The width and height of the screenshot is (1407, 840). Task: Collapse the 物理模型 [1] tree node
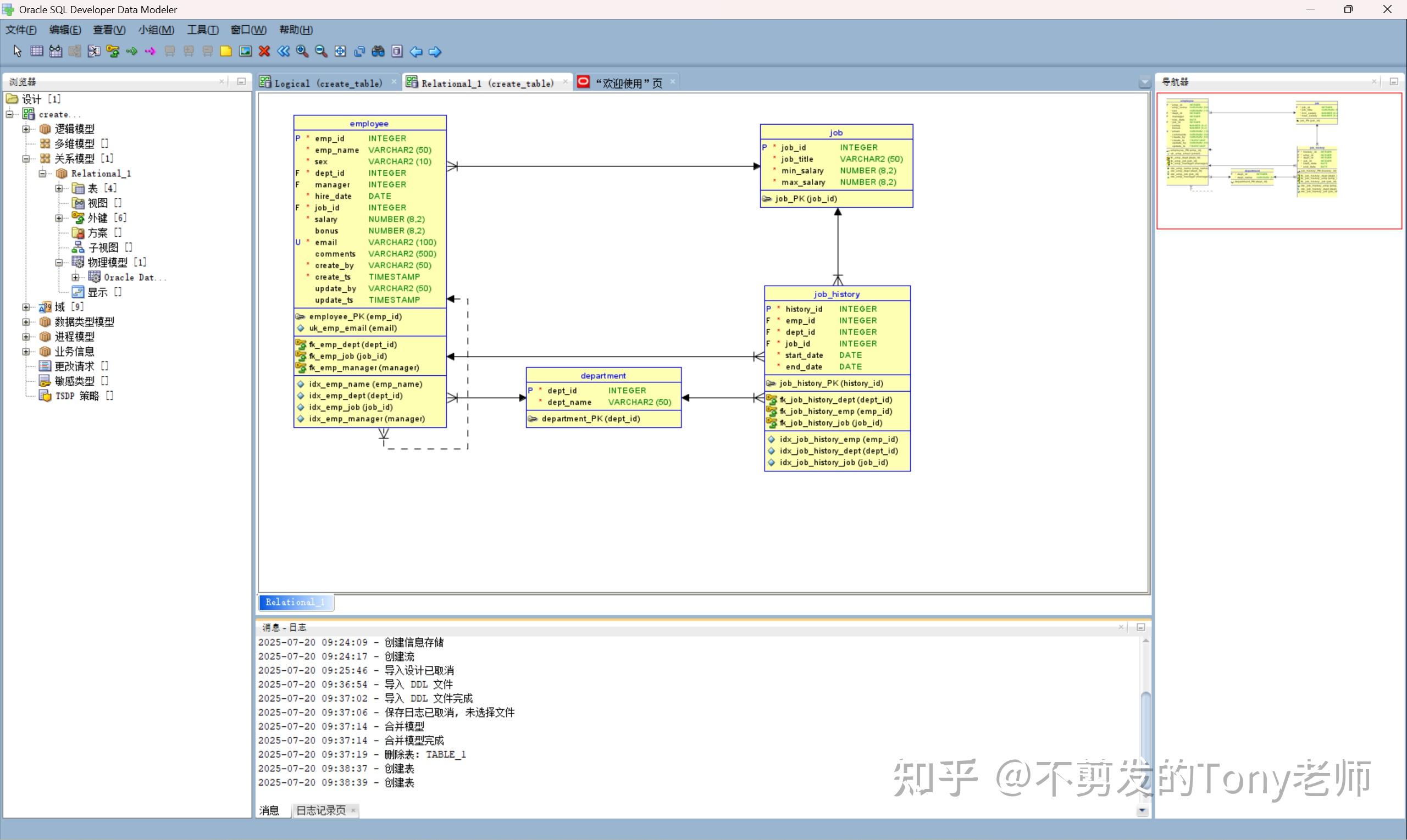pos(59,262)
